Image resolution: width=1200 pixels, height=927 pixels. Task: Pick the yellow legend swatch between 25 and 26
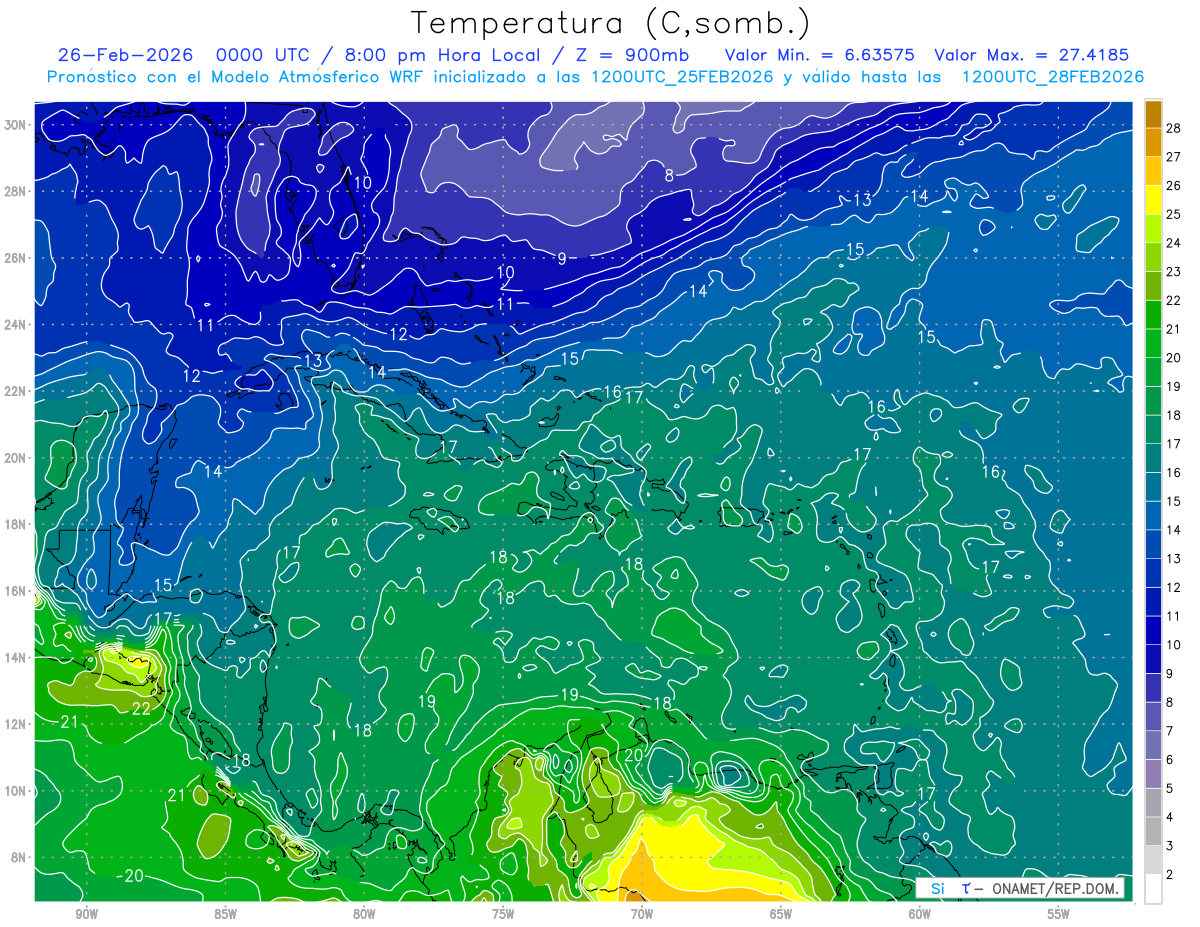(1153, 200)
